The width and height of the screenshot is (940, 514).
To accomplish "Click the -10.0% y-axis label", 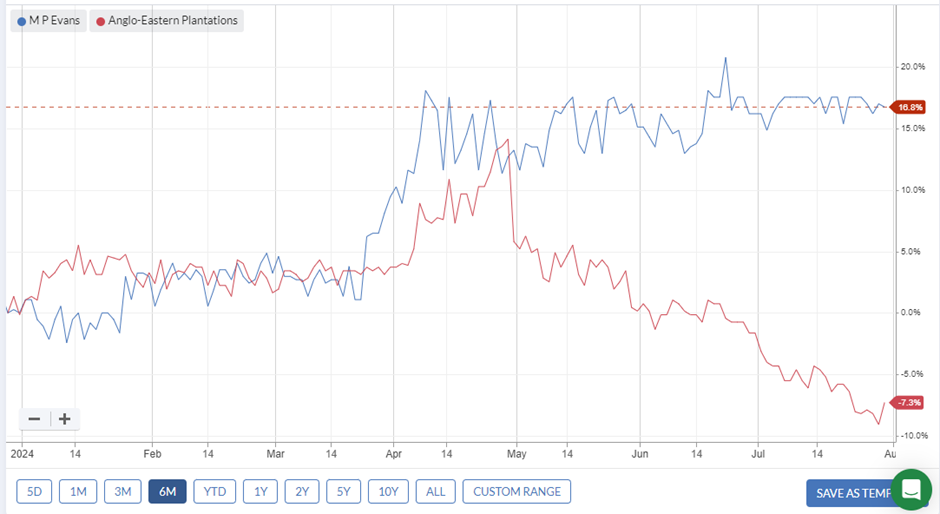I will [914, 436].
